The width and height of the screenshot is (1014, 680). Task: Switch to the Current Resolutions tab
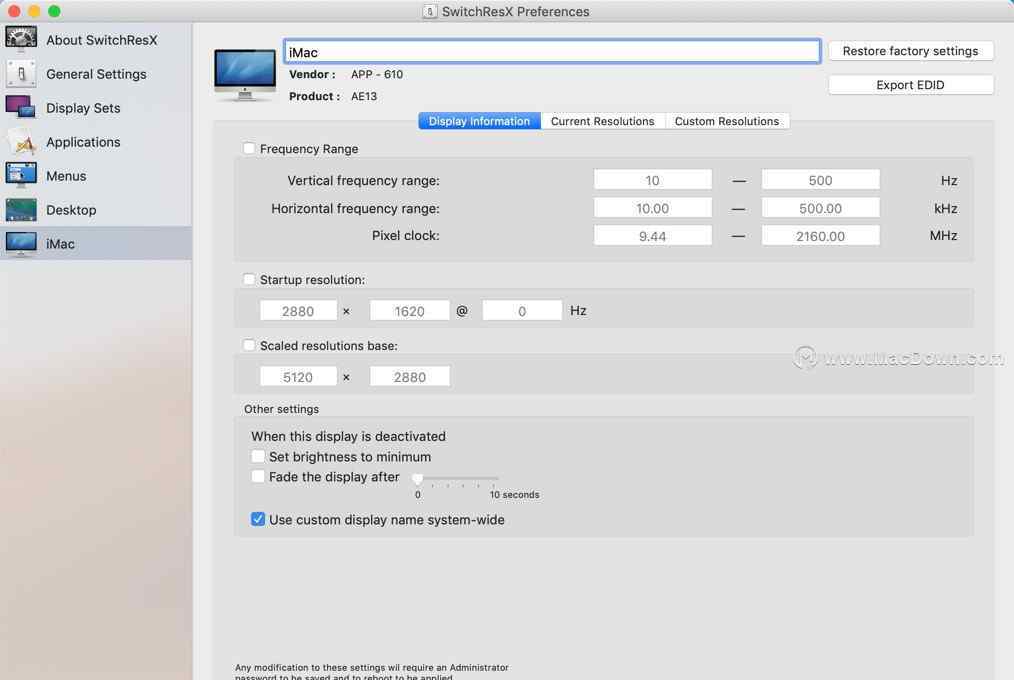[603, 121]
